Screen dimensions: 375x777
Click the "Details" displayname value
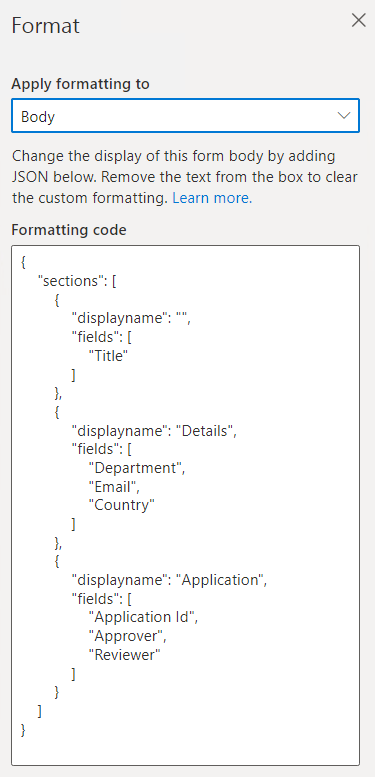(207, 431)
